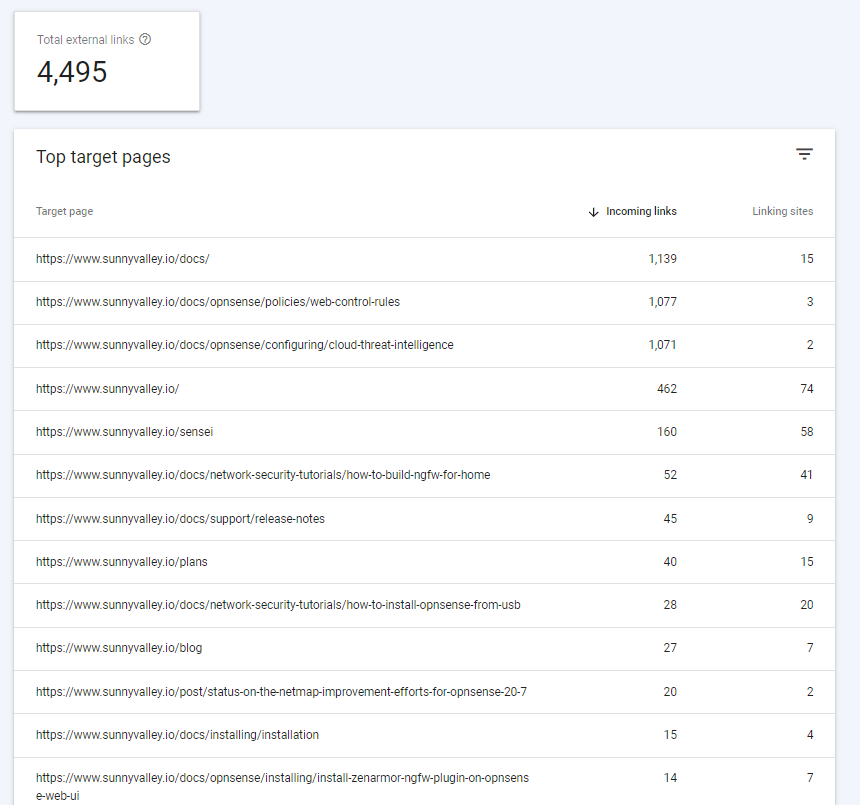Open the netmap-improvement-efforts post row
The width and height of the screenshot is (860, 805).
pos(425,692)
